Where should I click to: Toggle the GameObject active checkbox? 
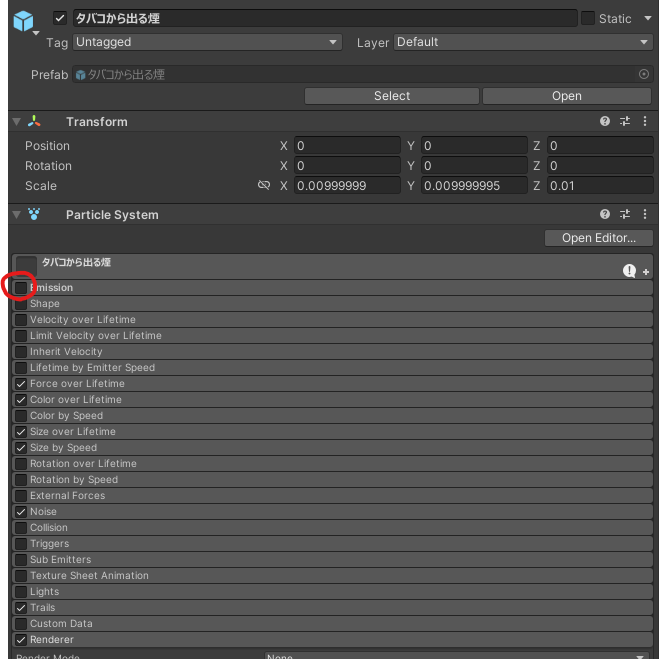[60, 18]
